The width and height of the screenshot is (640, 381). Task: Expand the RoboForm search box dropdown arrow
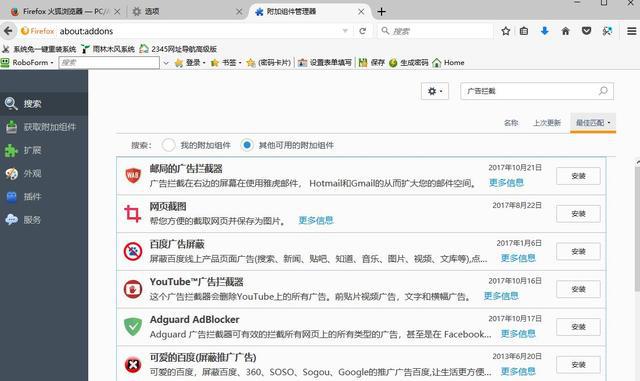coord(166,63)
